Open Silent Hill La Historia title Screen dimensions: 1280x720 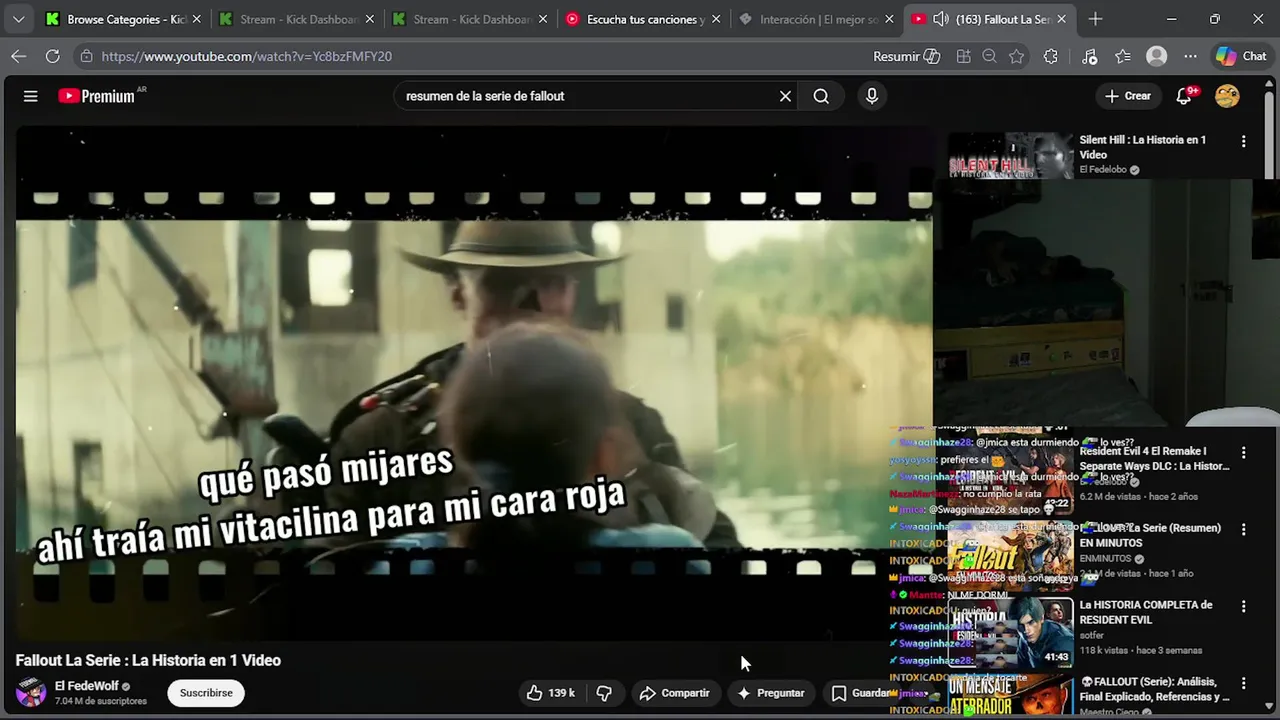1143,147
